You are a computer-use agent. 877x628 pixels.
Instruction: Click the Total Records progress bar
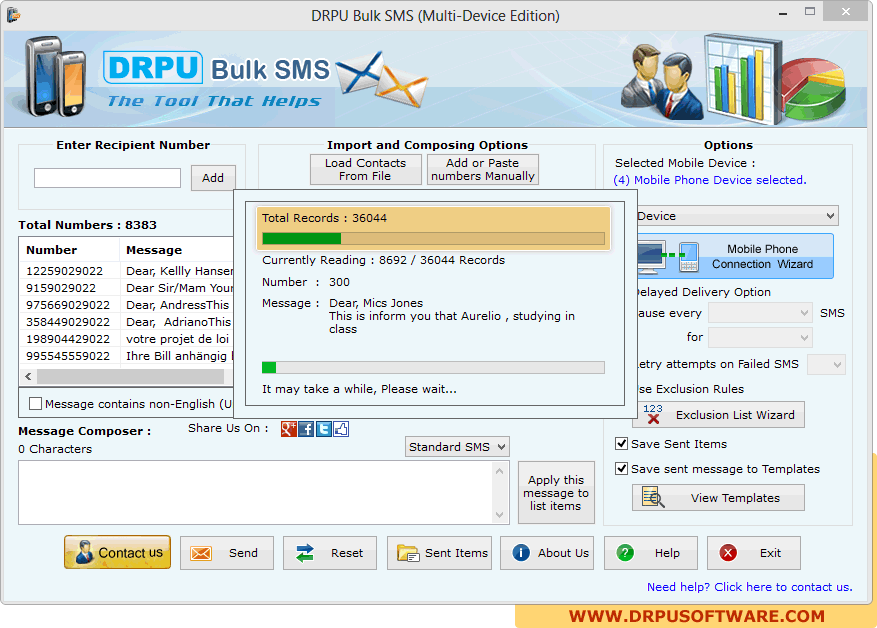[x=433, y=239]
